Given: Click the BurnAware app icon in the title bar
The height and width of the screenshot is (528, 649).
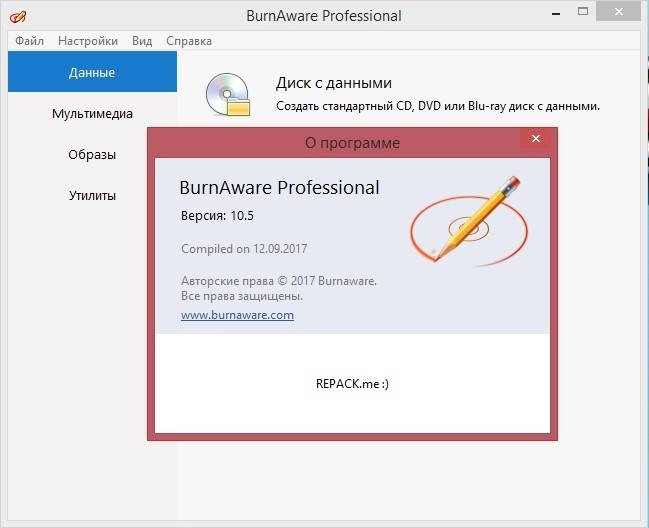Looking at the screenshot, I should point(18,17).
